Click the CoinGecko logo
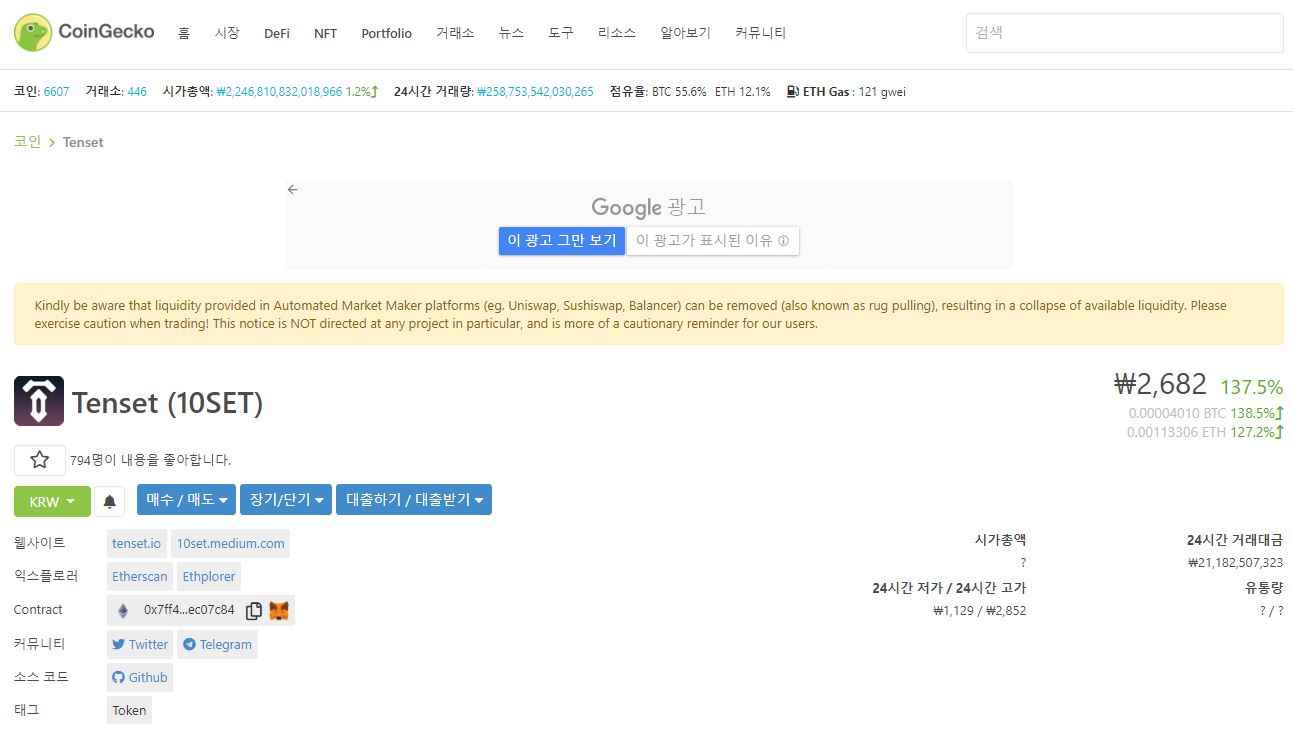Viewport: 1293px width, 730px height. pos(84,32)
